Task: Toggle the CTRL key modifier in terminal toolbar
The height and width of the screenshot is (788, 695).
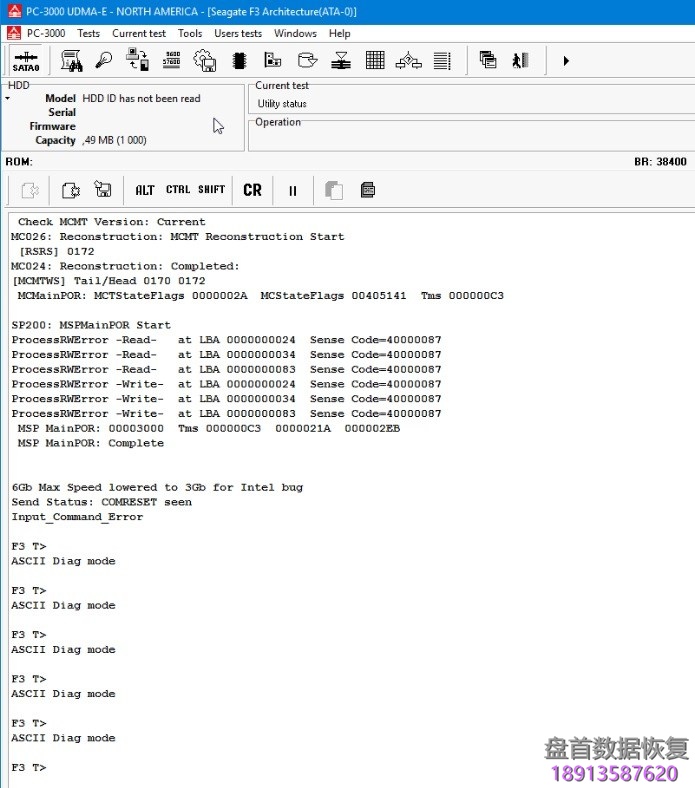Action: [178, 190]
